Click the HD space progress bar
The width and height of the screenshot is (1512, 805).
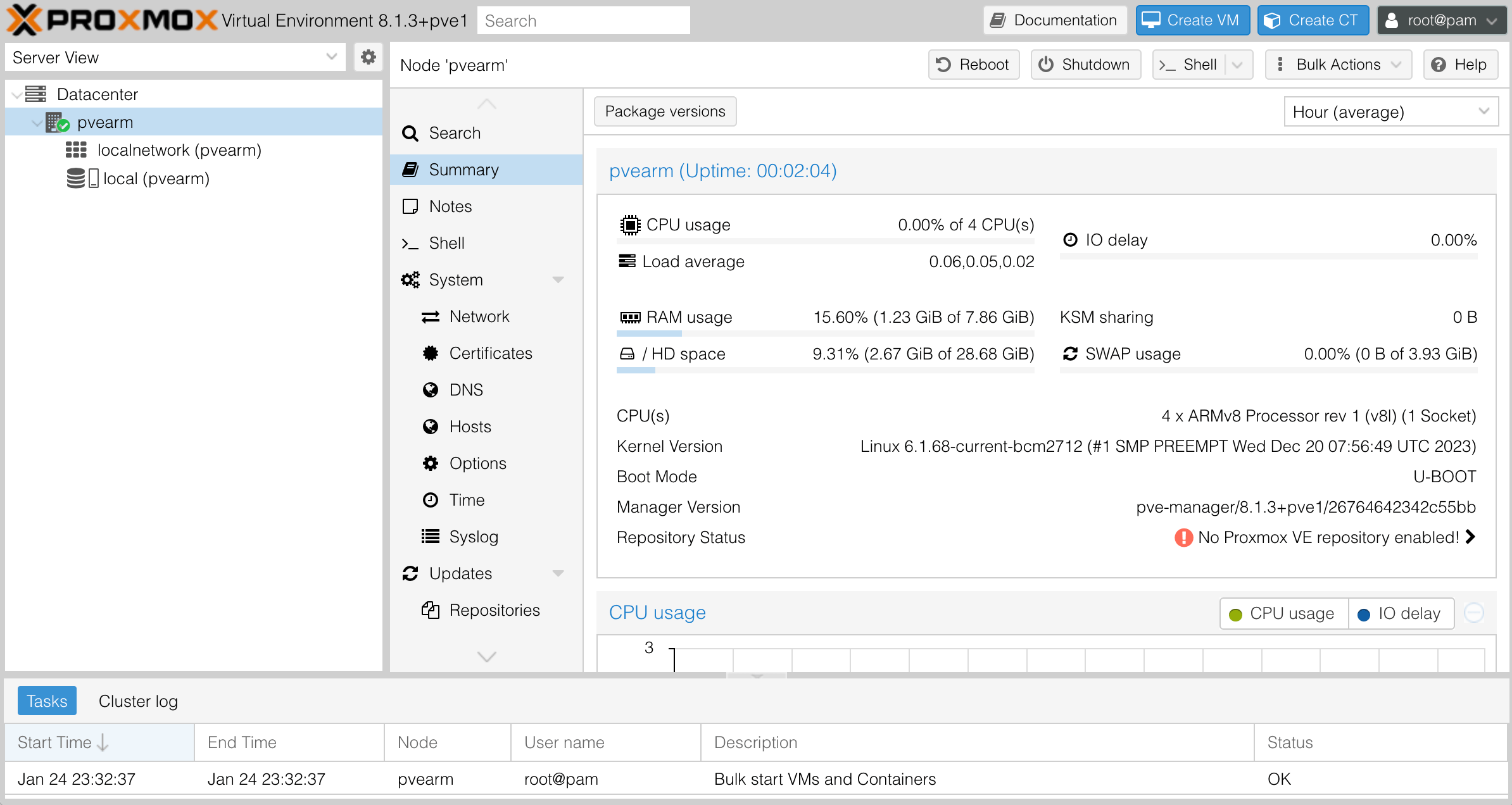pyautogui.click(x=825, y=370)
